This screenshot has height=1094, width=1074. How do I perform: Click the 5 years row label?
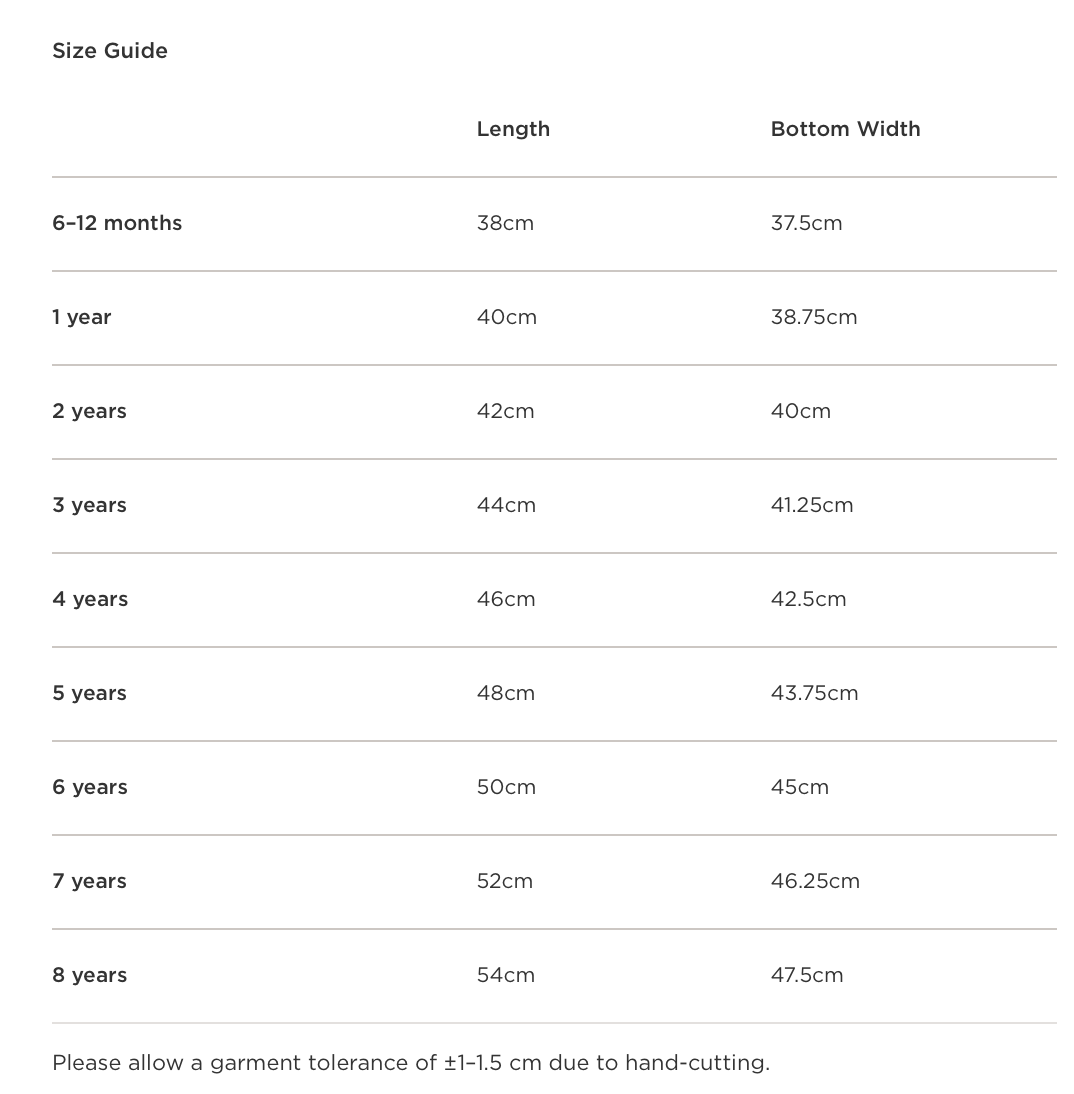click(90, 693)
